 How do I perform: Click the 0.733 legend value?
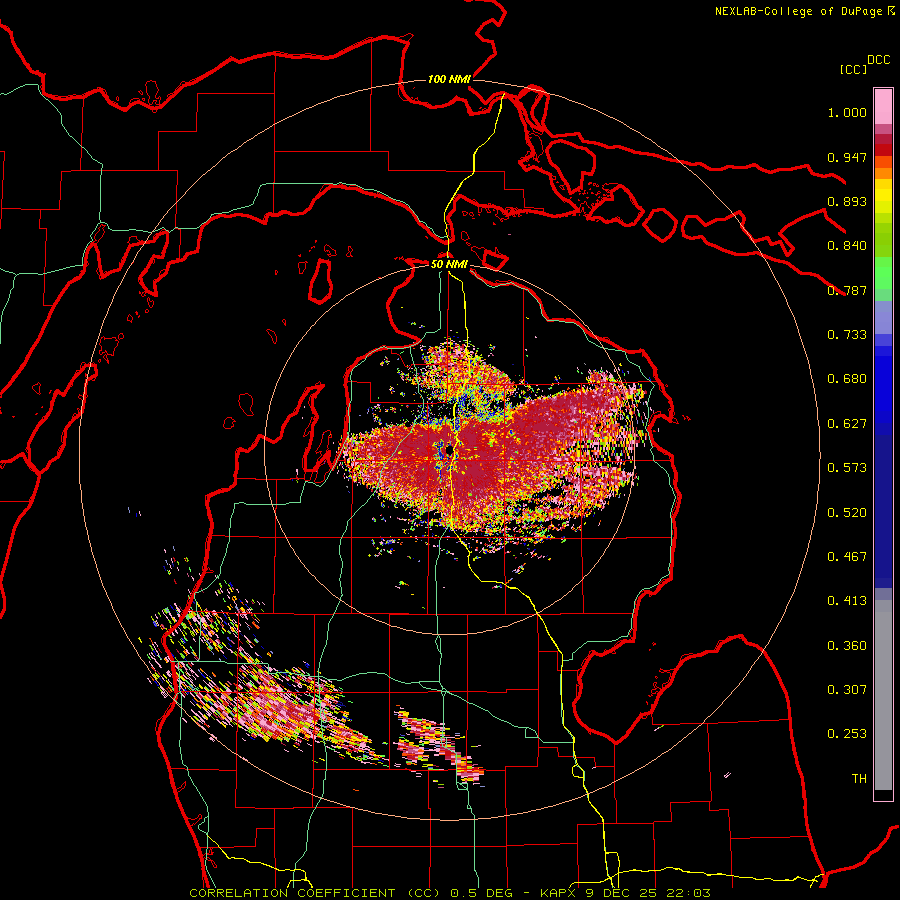pos(847,335)
